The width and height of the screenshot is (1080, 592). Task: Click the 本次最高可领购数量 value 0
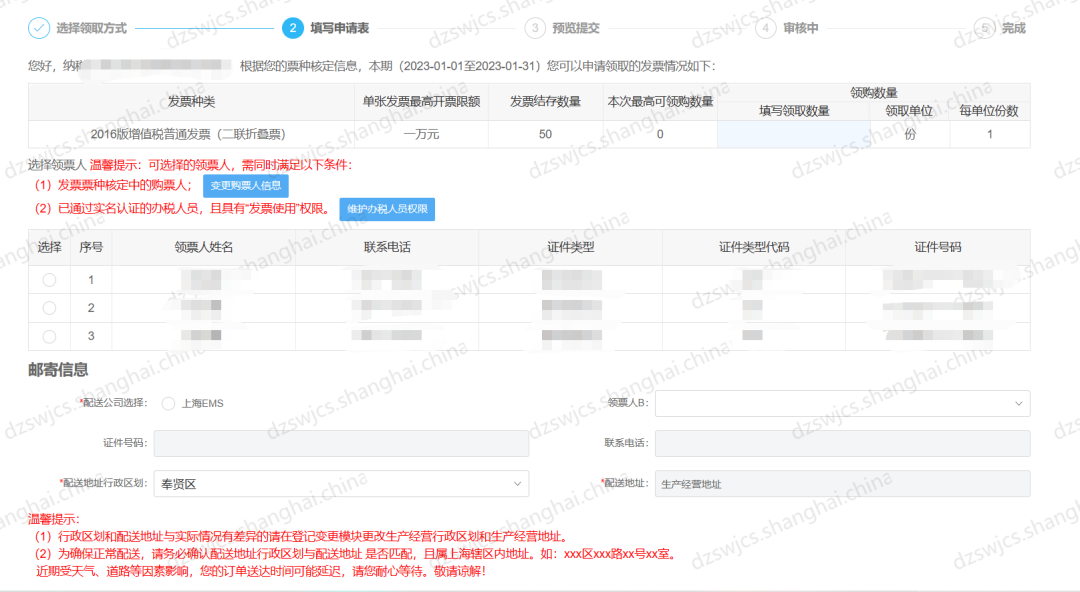(660, 134)
